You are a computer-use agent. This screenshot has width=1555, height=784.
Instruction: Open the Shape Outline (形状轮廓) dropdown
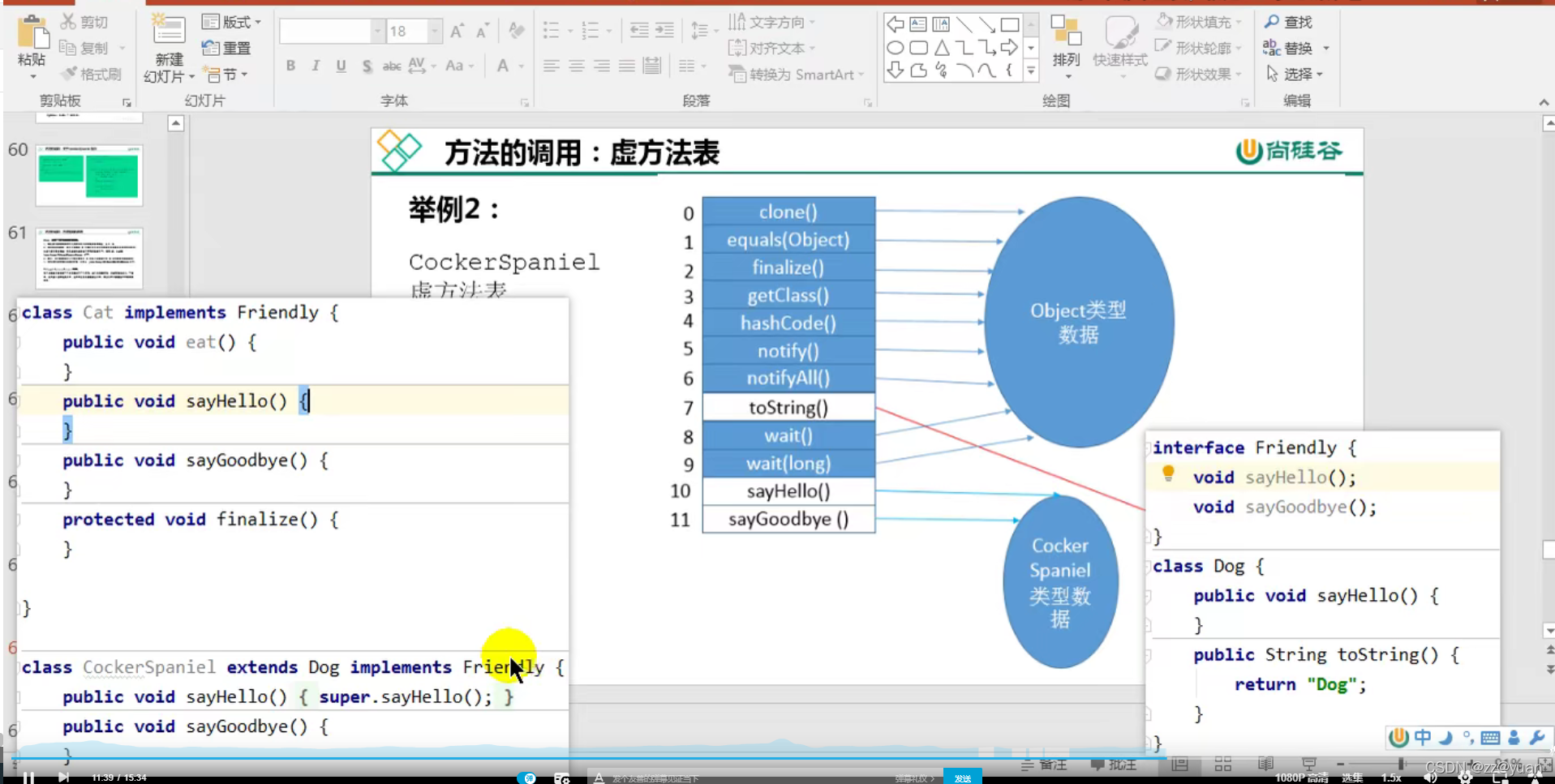point(1199,48)
